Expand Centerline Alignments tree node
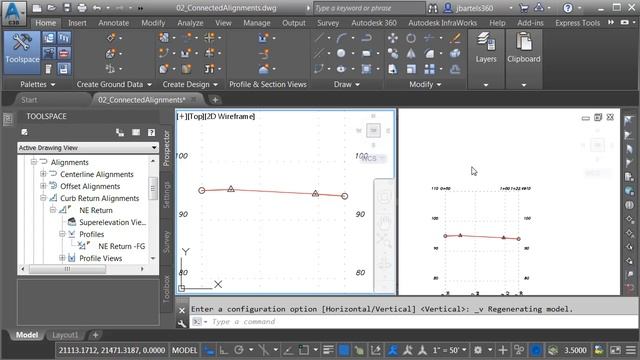Screen dimensions: 640x360 43,174
